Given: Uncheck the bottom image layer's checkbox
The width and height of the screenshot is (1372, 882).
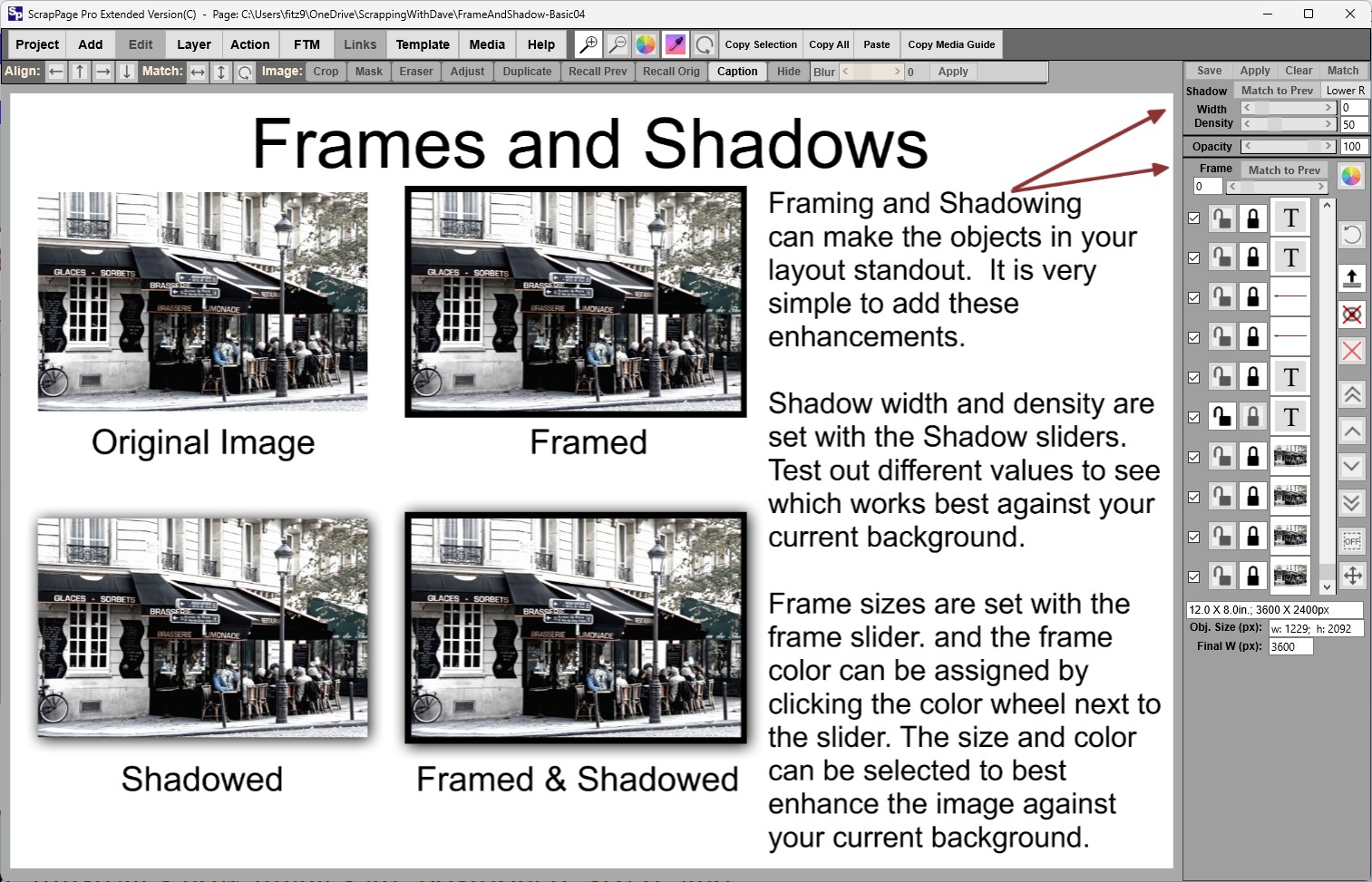Looking at the screenshot, I should coord(1194,577).
